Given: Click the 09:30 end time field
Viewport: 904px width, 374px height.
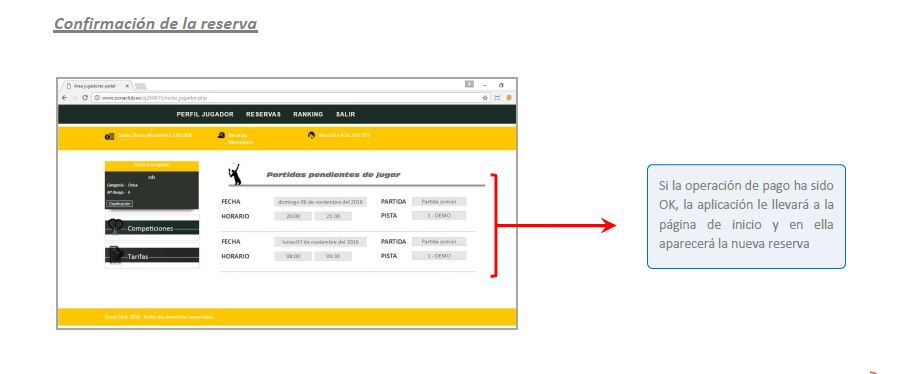Looking at the screenshot, I should click(333, 256).
